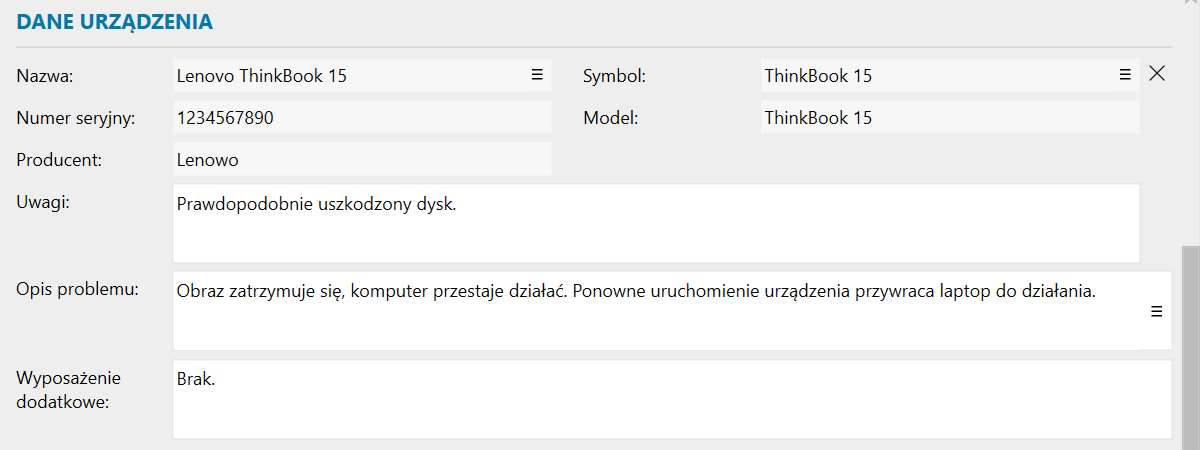Viewport: 1200px width, 450px height.
Task: Click the Opis problemu label
Action: pos(77,290)
